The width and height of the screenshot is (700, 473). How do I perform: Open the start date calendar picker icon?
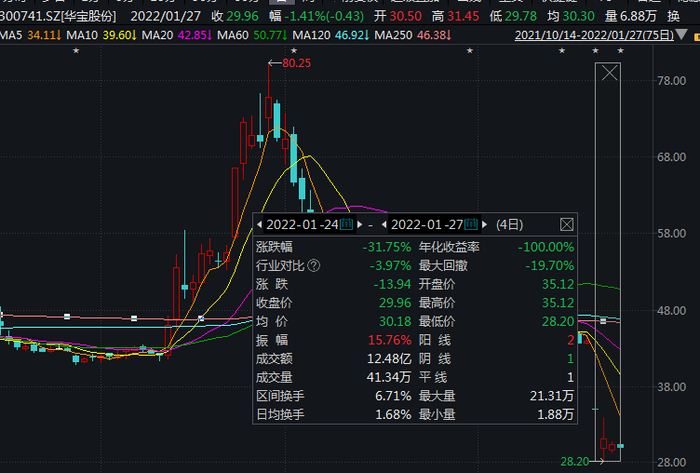(347, 224)
